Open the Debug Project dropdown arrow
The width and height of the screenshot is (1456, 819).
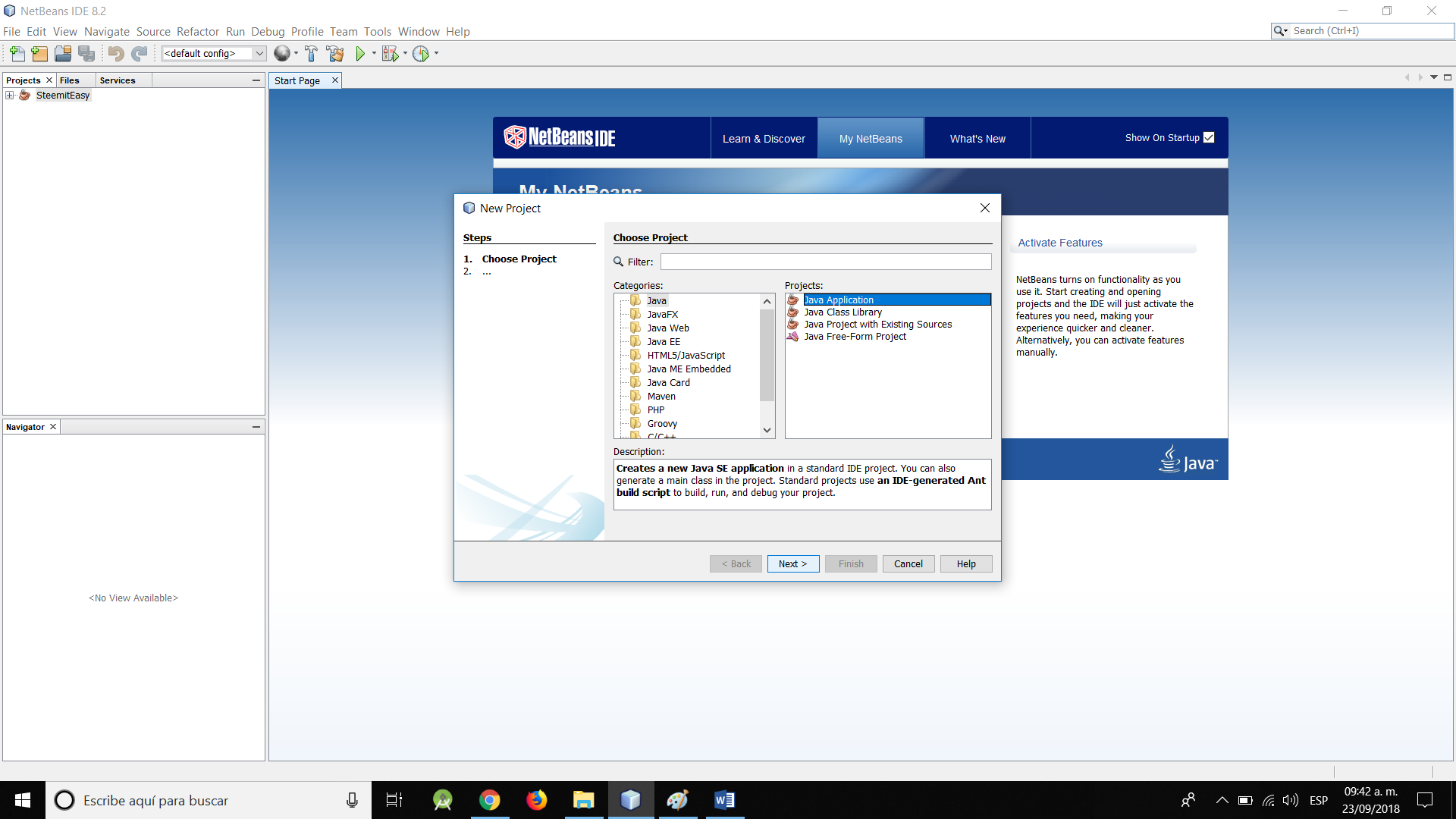coord(405,53)
